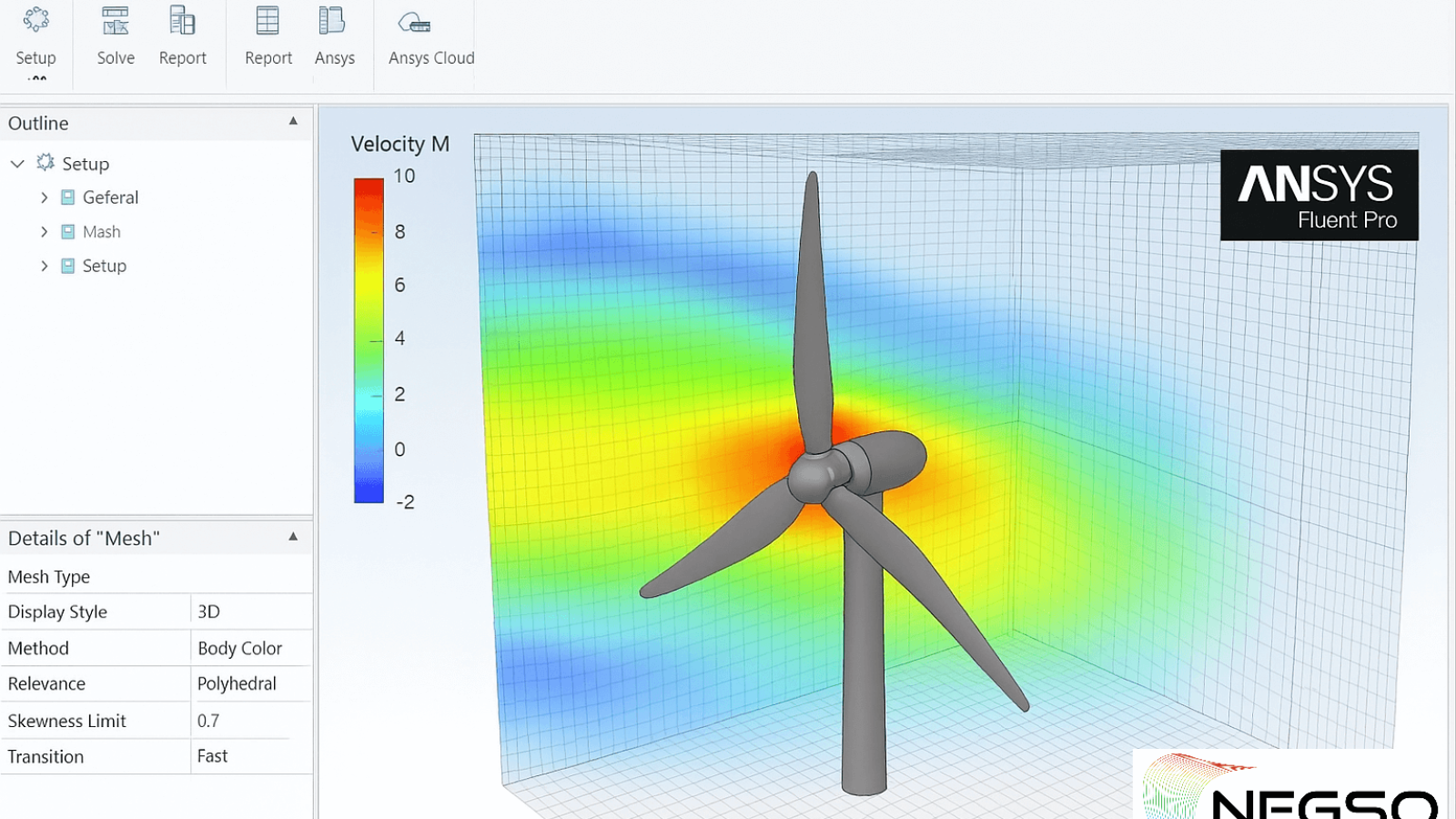Collapse the Details of Mesh panel arrow

[x=293, y=537]
